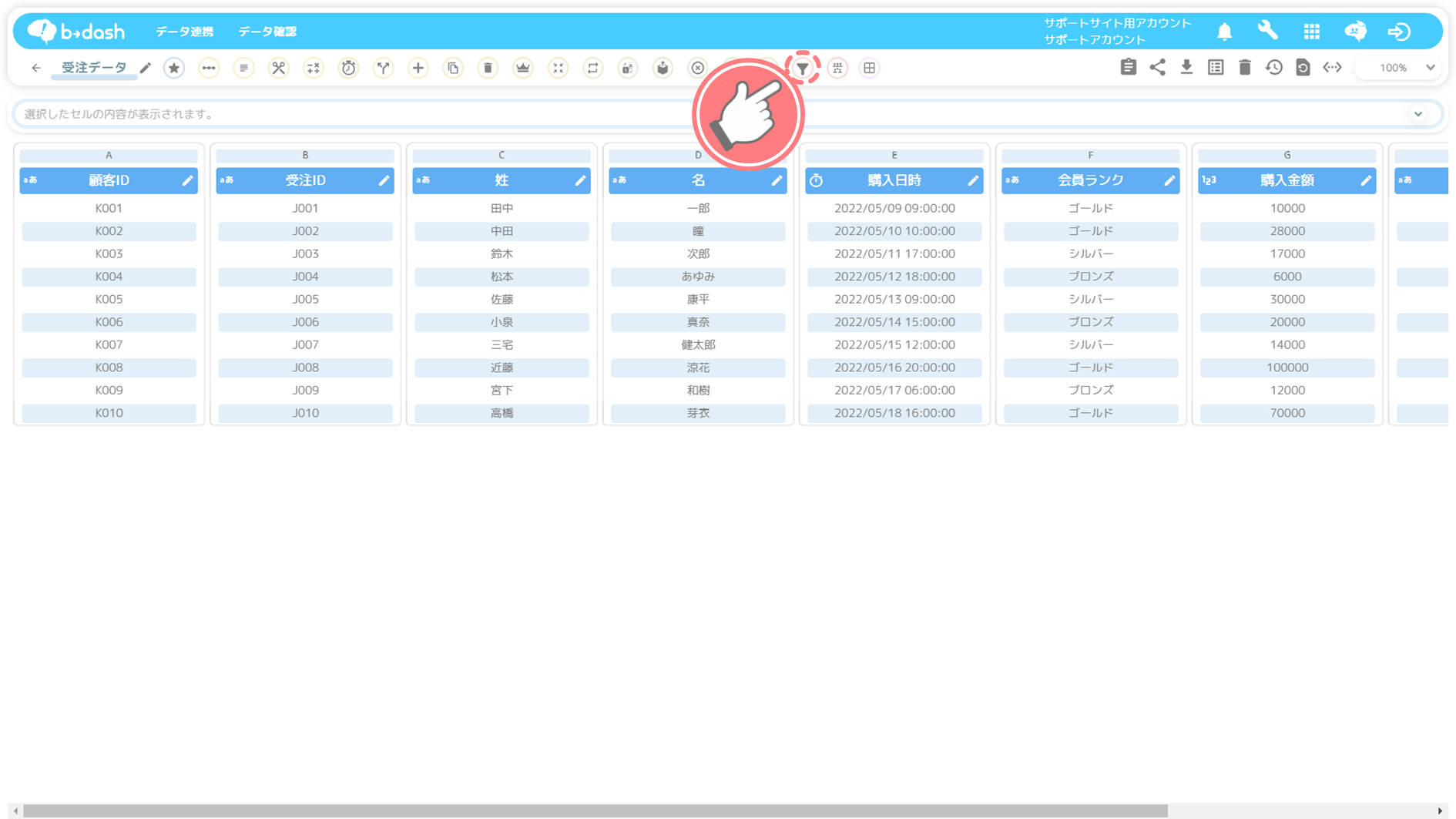
Task: Click the three-dots connector icon in toolbar
Action: point(209,68)
